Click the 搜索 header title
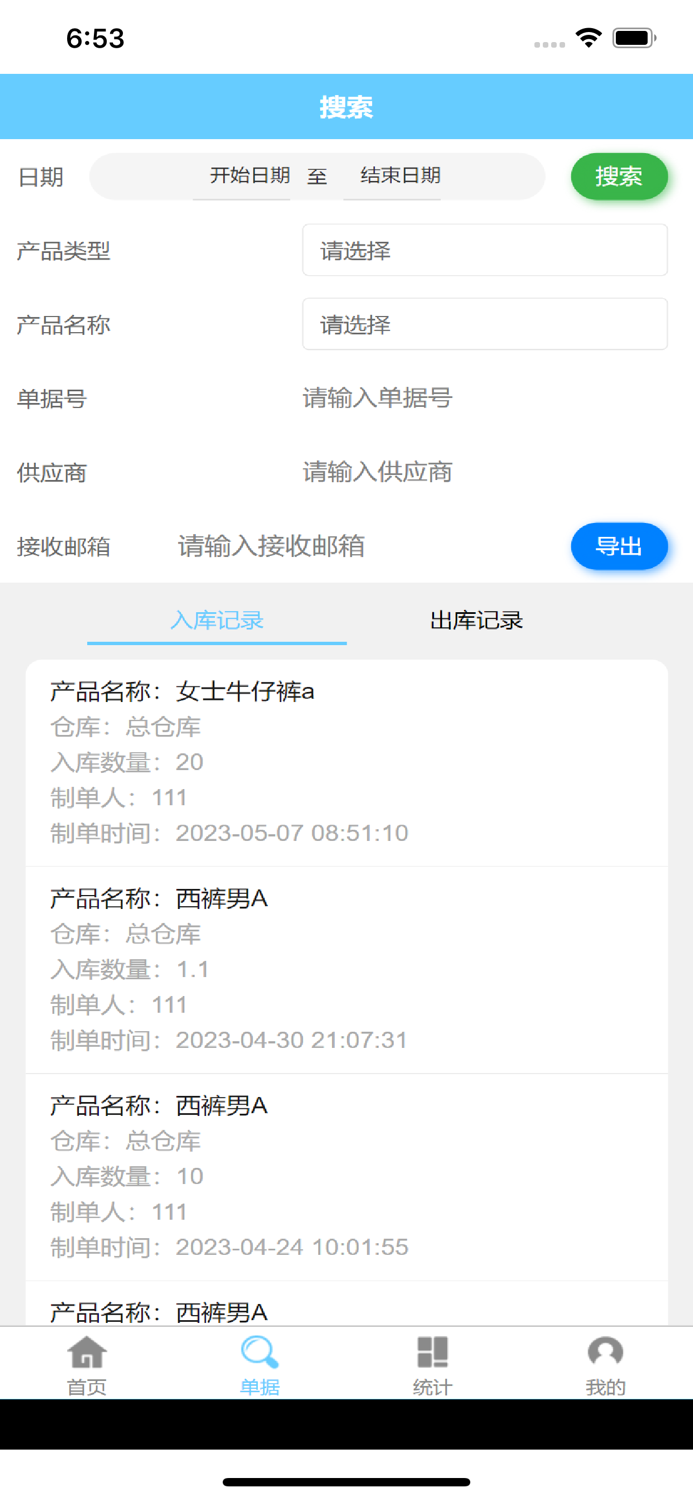 click(346, 107)
